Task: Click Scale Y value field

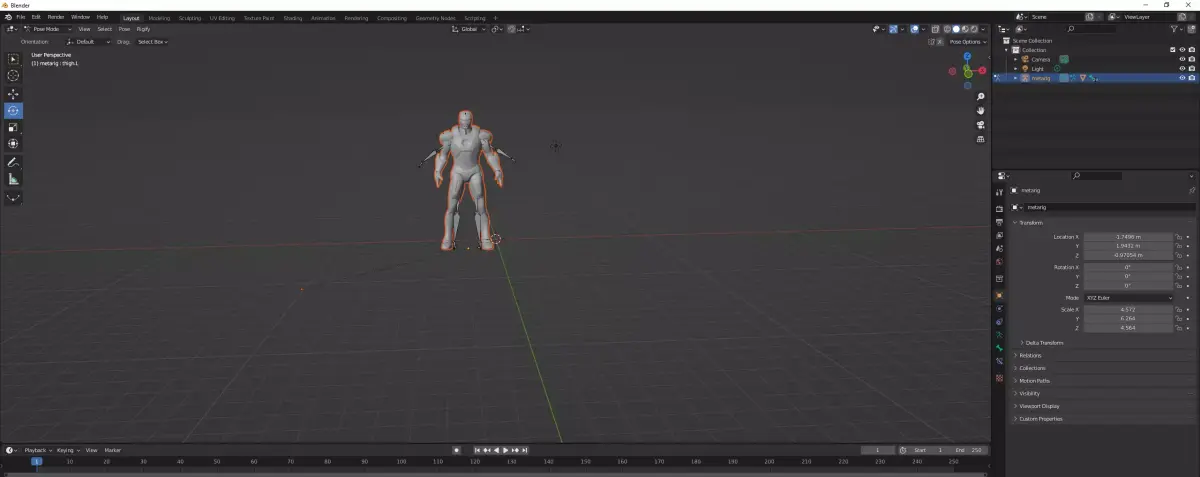Action: coord(1128,319)
